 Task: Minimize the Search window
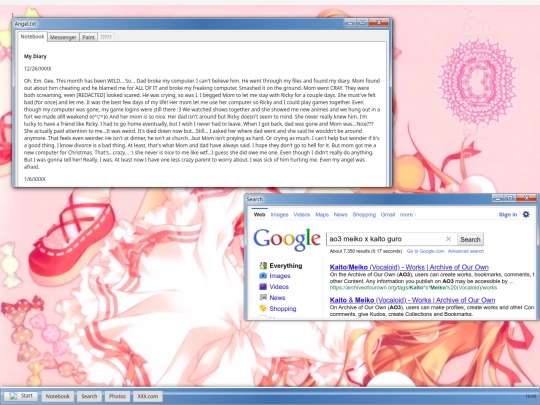tap(498, 198)
